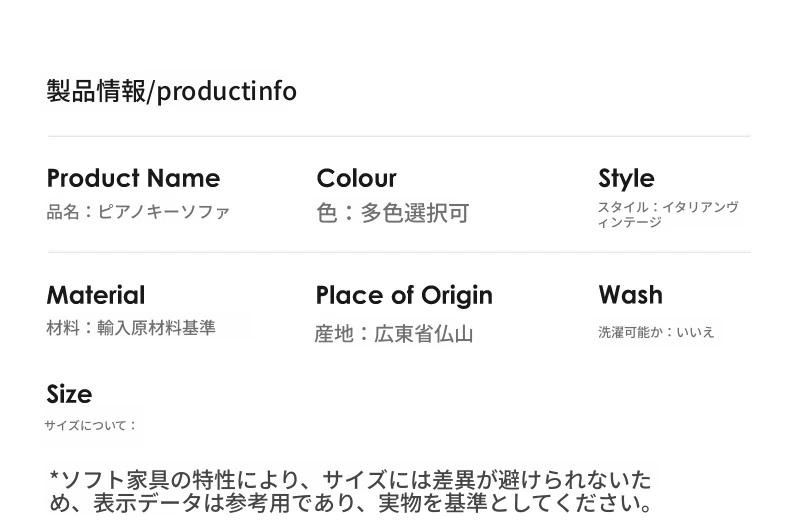Click the 製品情報/productinfo heading

coord(171,91)
